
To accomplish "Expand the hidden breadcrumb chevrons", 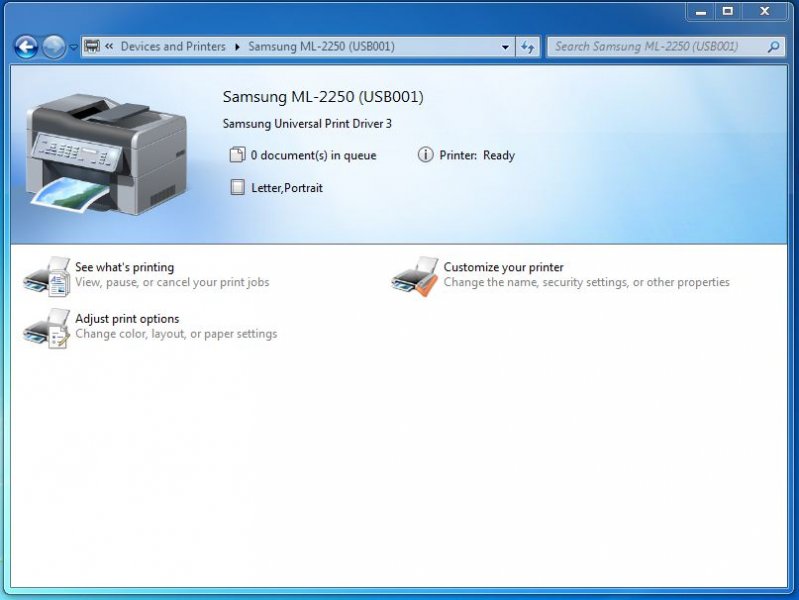I will (x=109, y=46).
